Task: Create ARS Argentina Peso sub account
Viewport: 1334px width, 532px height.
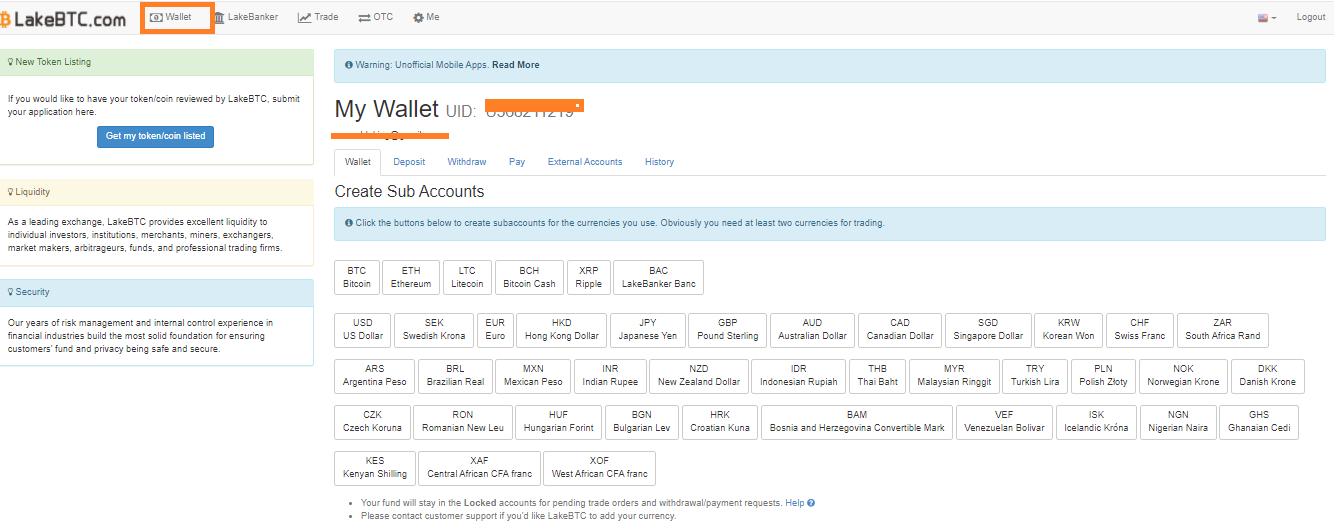Action: [x=375, y=376]
